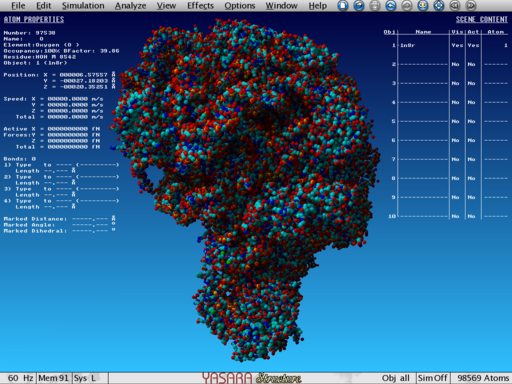Click the 'Obj all' status bar field
The width and height of the screenshot is (512, 384).
point(396,378)
